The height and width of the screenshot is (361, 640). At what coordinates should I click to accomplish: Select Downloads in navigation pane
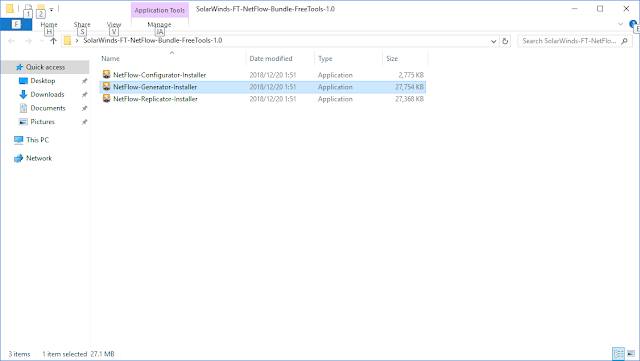[x=47, y=94]
